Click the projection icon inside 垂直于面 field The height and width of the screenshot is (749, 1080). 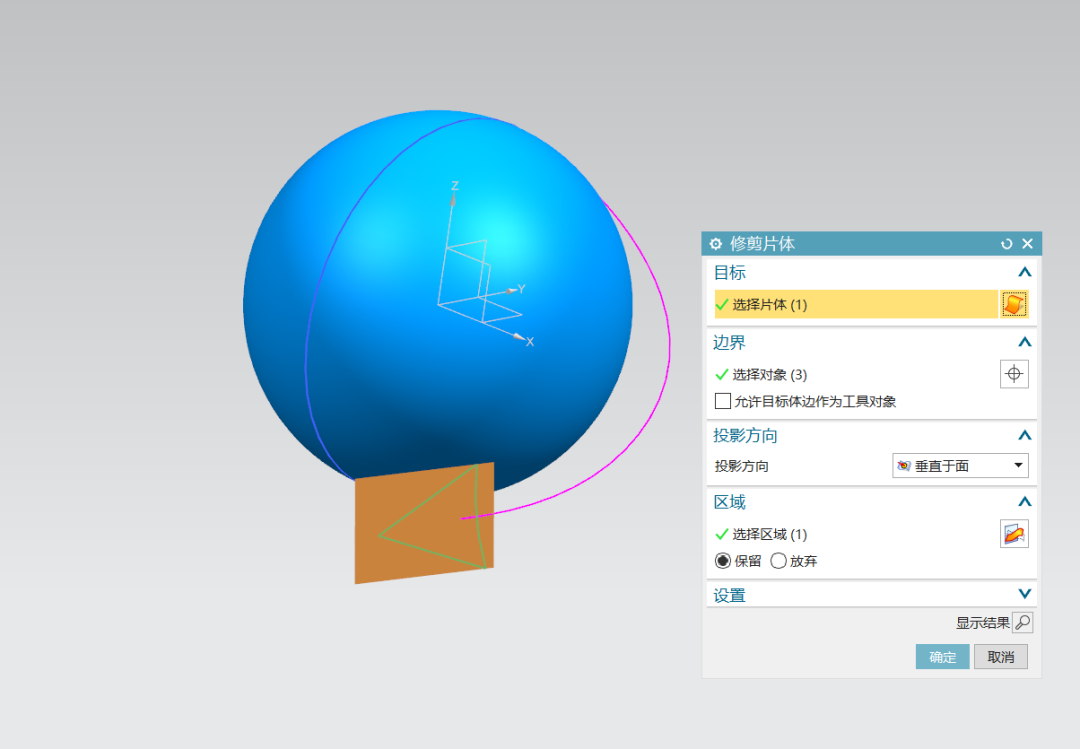(x=905, y=465)
